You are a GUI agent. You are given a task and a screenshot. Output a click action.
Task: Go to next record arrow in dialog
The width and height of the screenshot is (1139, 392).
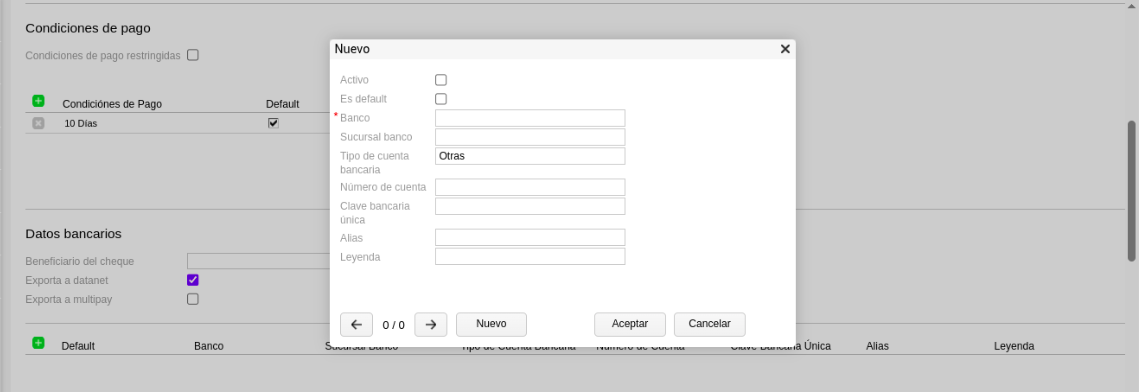click(x=430, y=324)
